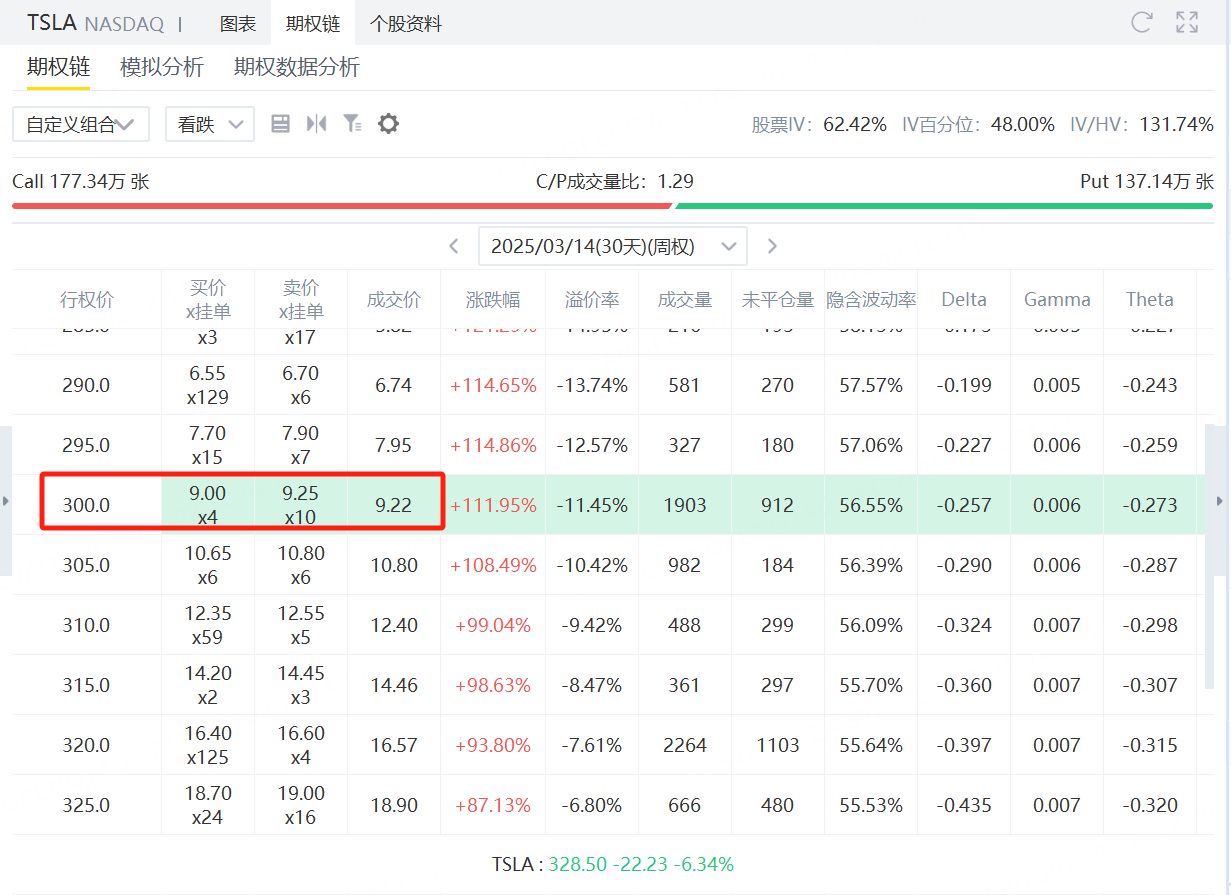1231x895 pixels.
Task: Click ask 7.90 x7 cell
Action: [301, 445]
